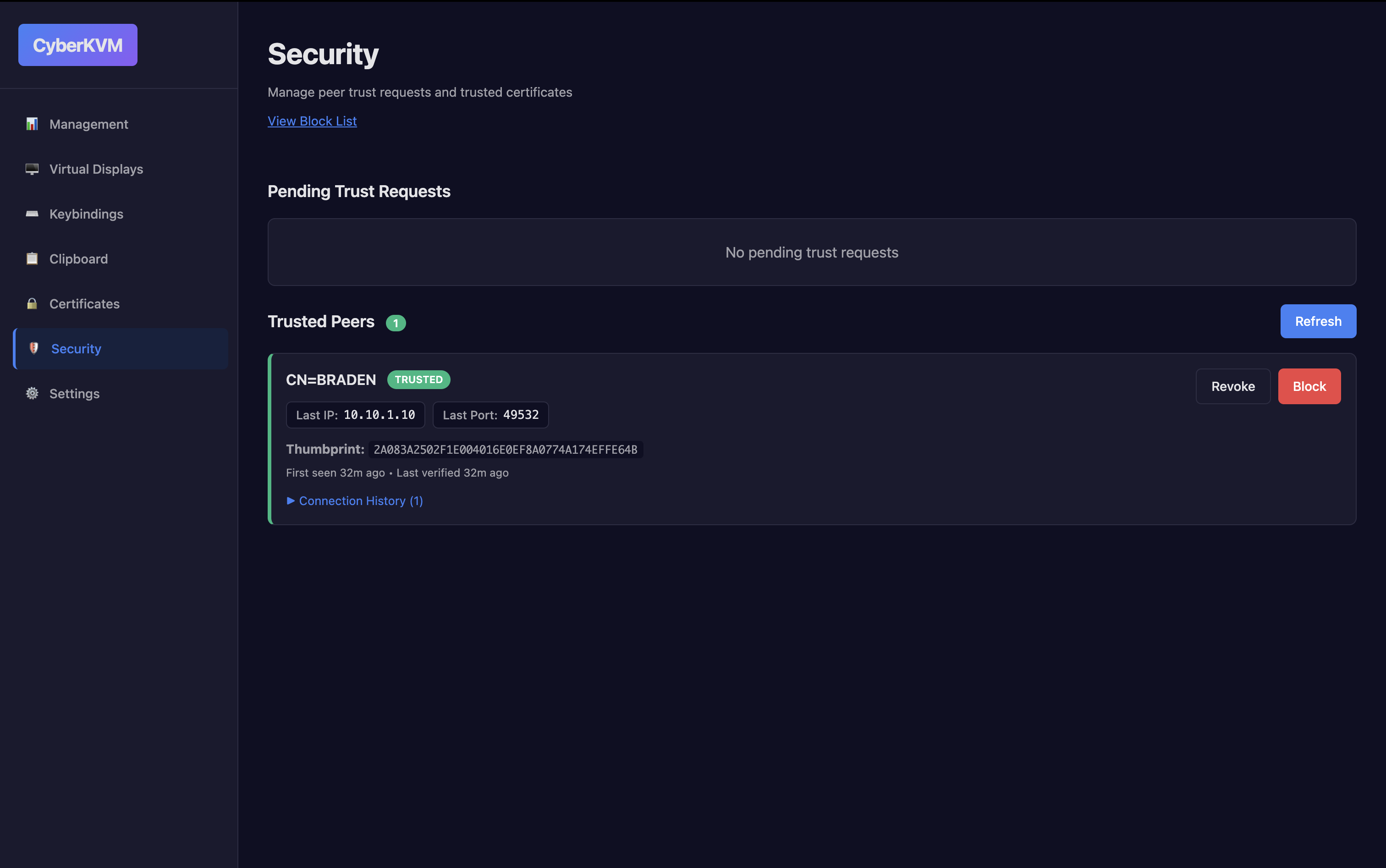
Task: Select the Certificates padlock icon
Action: (x=32, y=303)
